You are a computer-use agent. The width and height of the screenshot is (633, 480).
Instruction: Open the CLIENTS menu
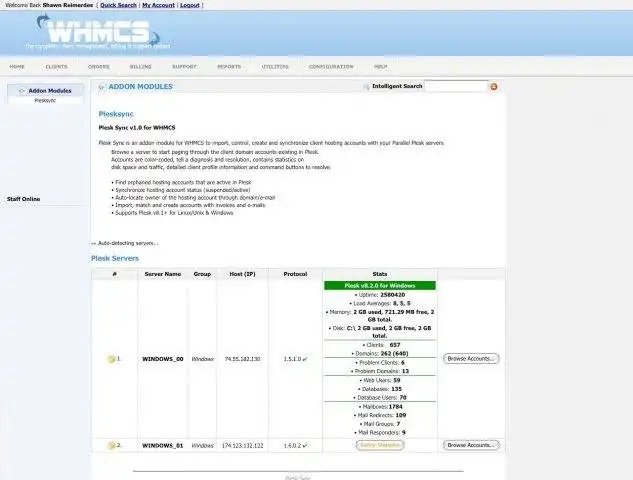tap(57, 67)
